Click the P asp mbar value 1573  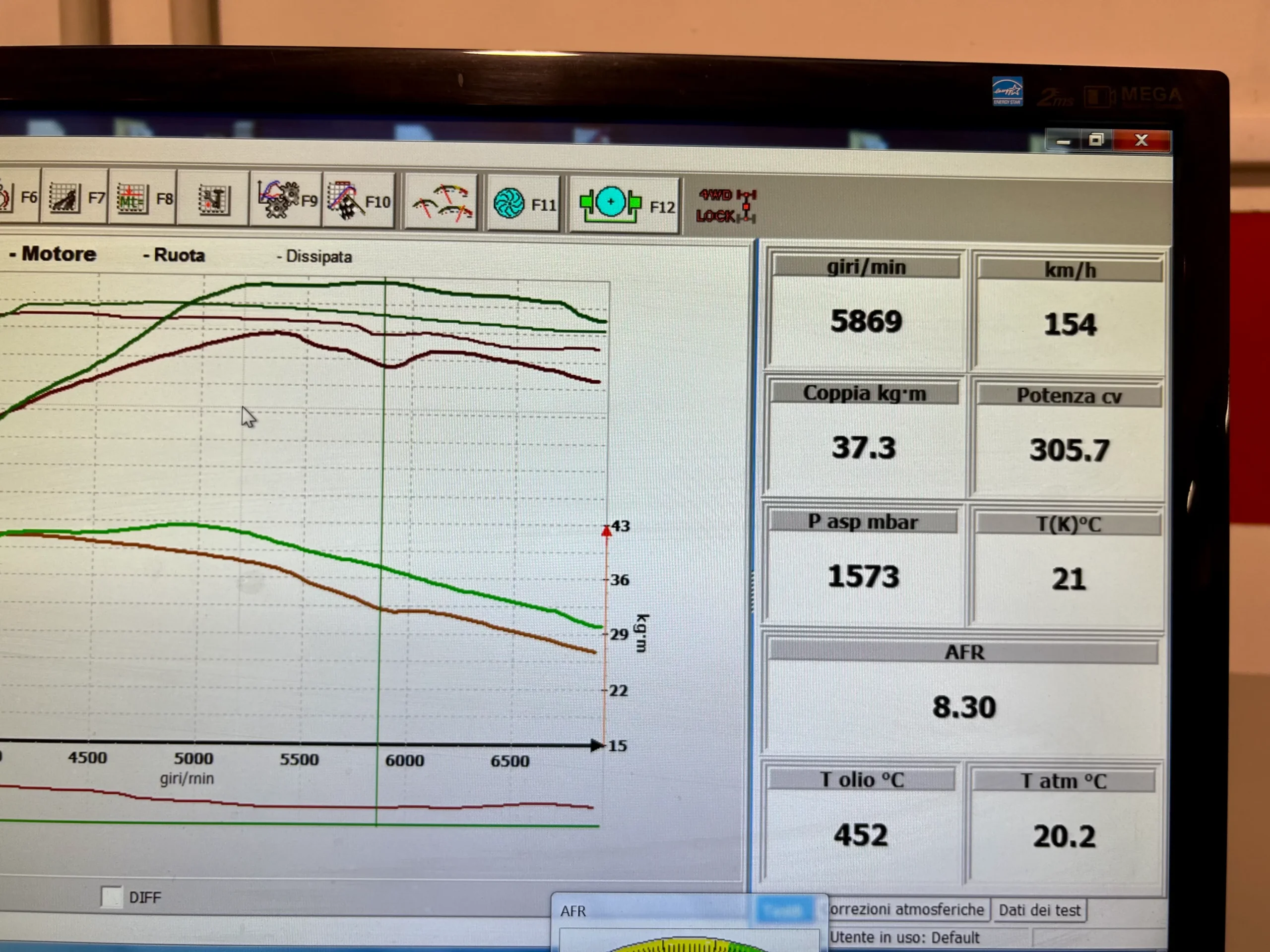pyautogui.click(x=863, y=576)
